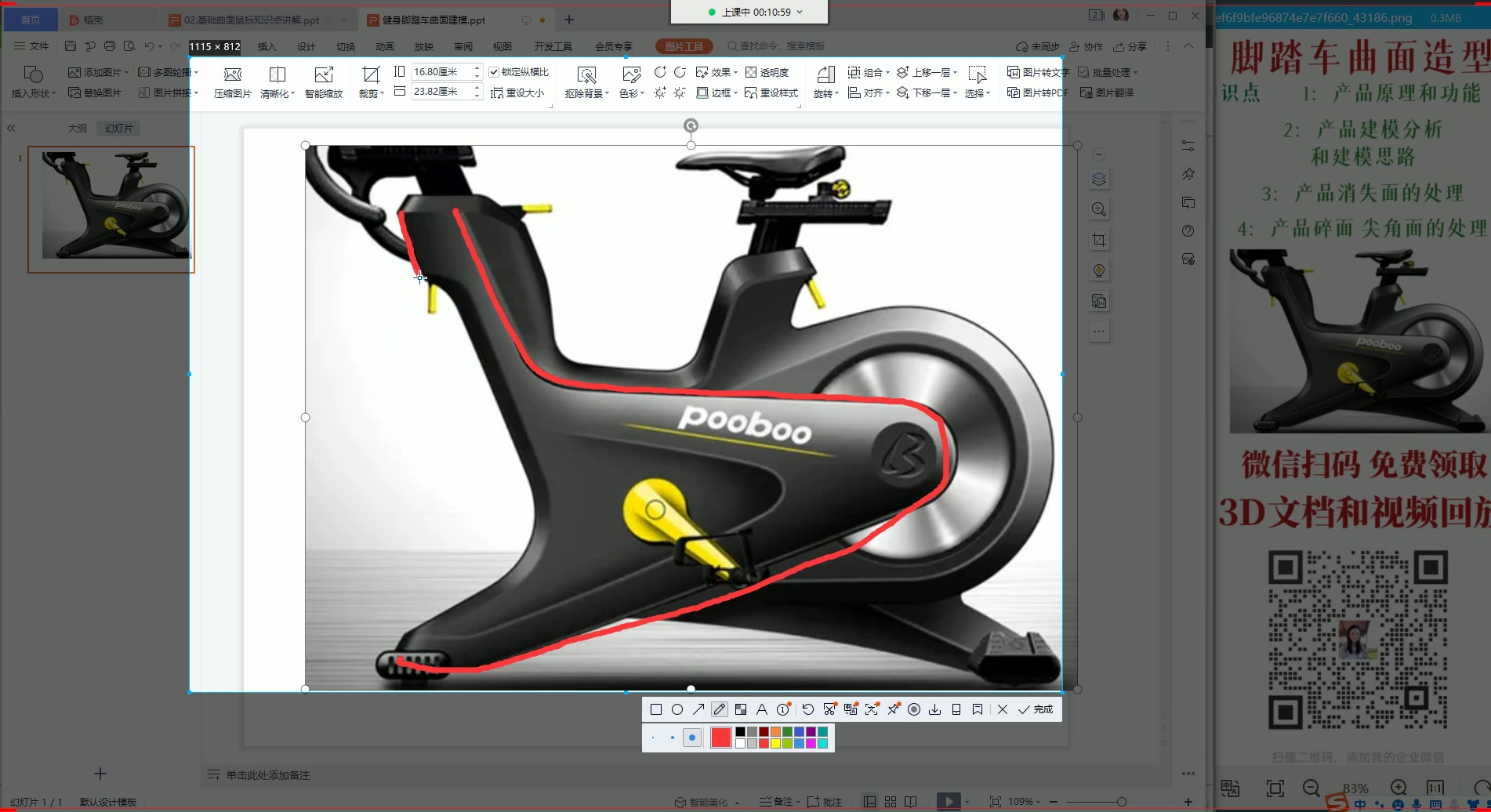The height and width of the screenshot is (812, 1491).
Task: Select the numbered marker tool
Action: 783,709
